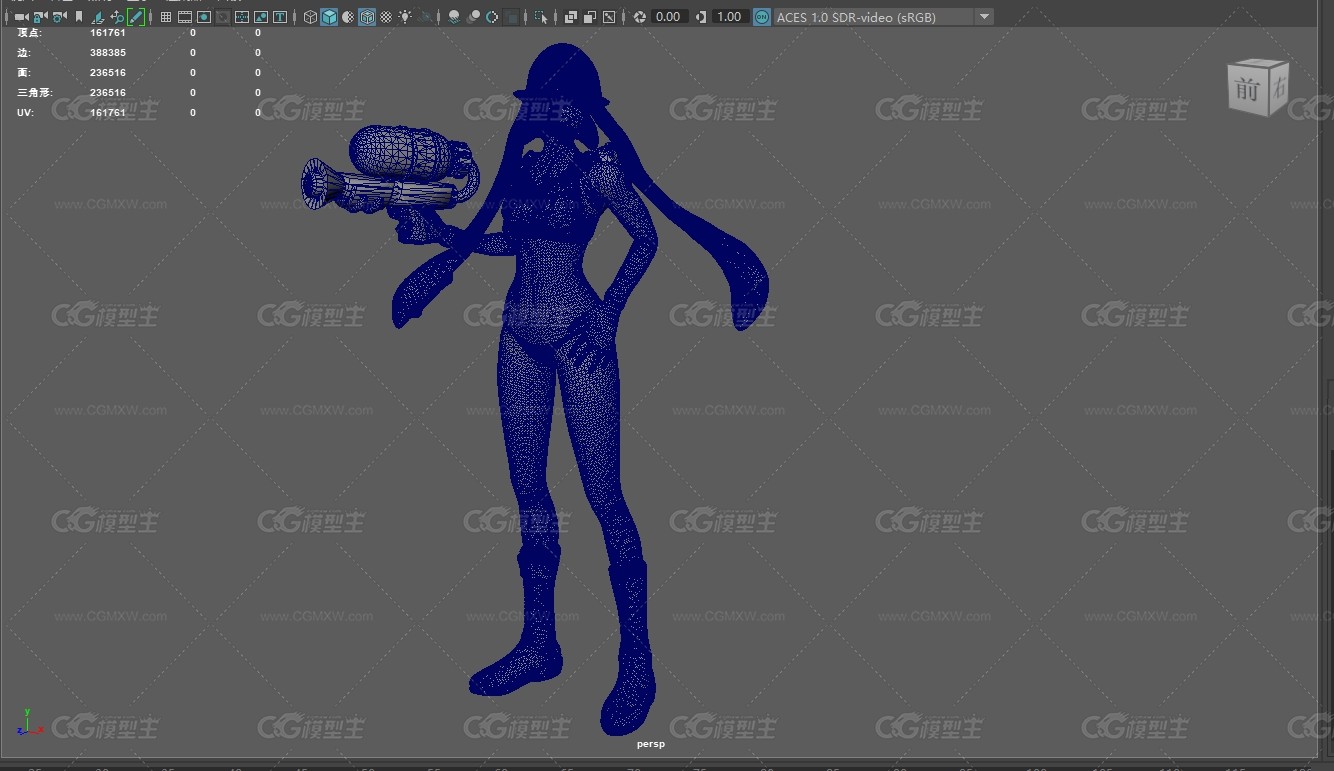Toggle Depth of Field icon

tap(511, 17)
